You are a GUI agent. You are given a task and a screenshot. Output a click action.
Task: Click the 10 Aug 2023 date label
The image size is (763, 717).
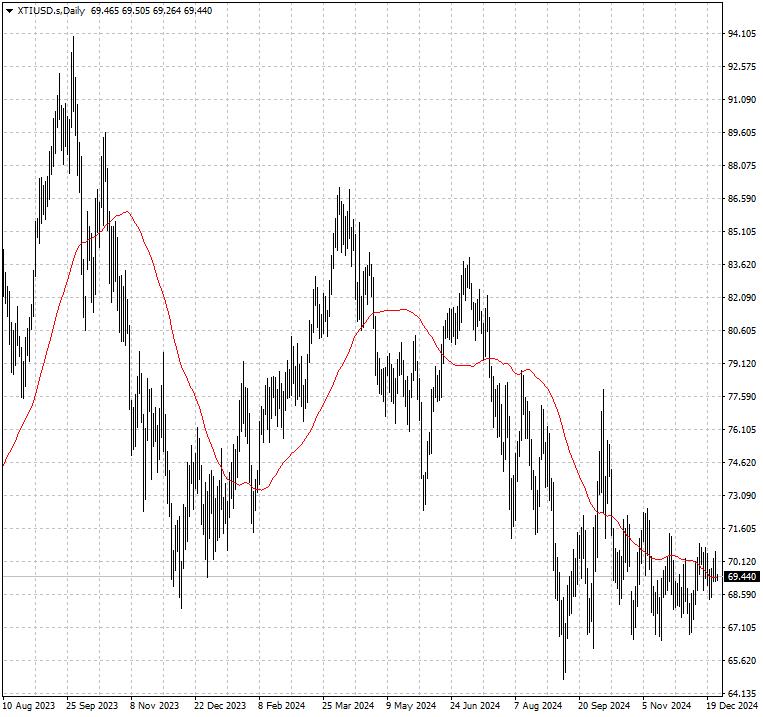29,706
